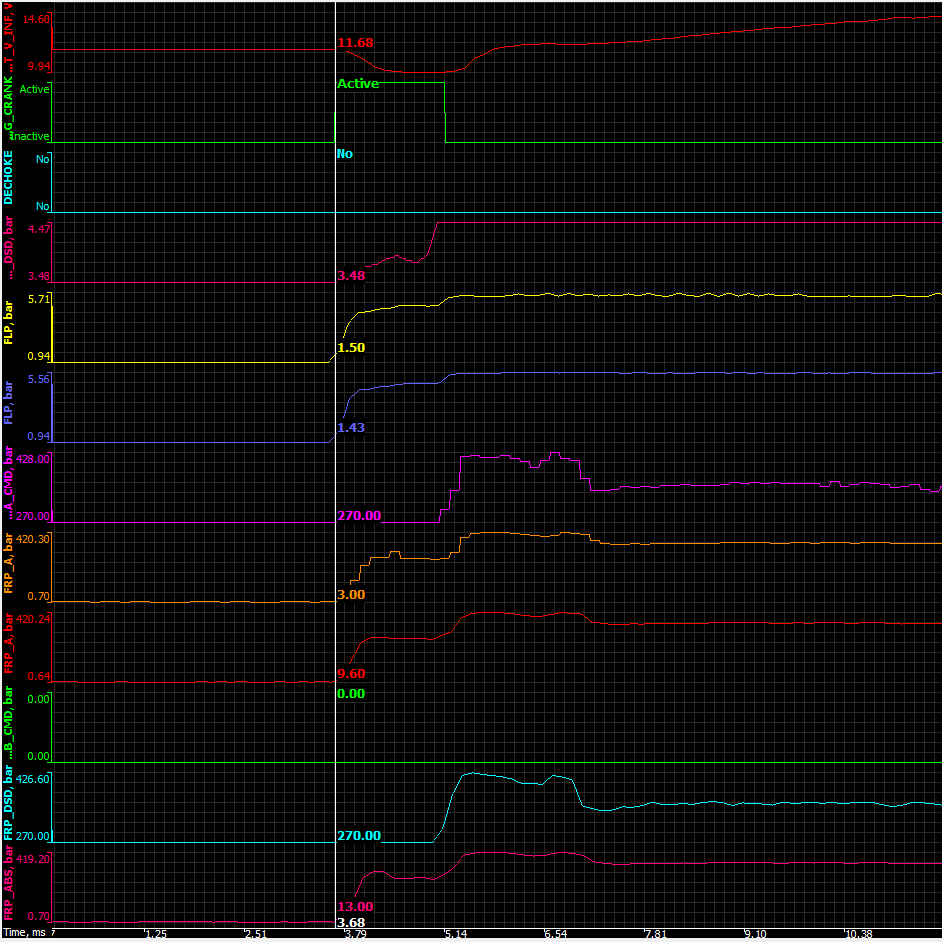Select the orange FRP_A, bar axis label
This screenshot has width=942, height=942.
[x=9, y=563]
